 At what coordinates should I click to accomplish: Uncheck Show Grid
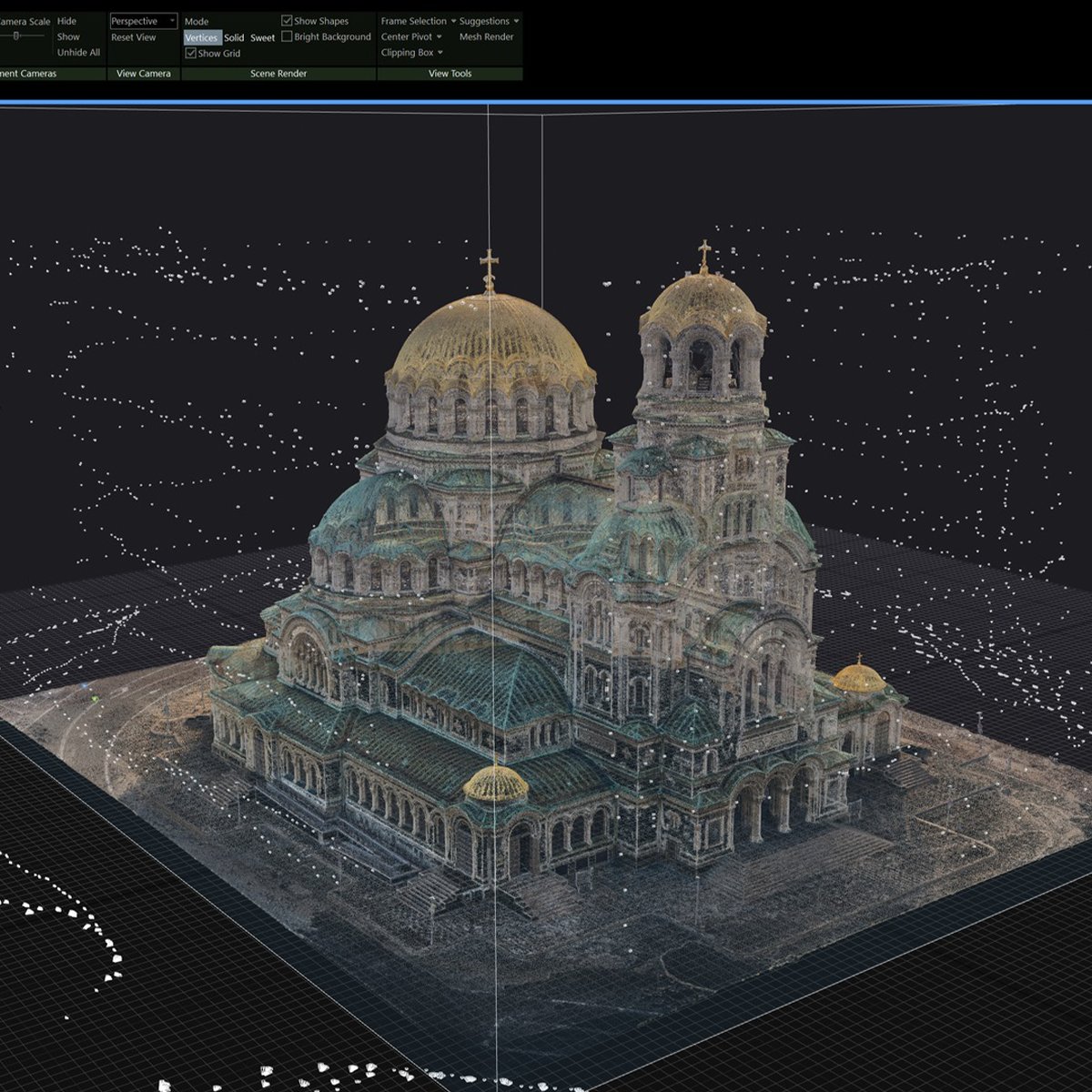190,53
